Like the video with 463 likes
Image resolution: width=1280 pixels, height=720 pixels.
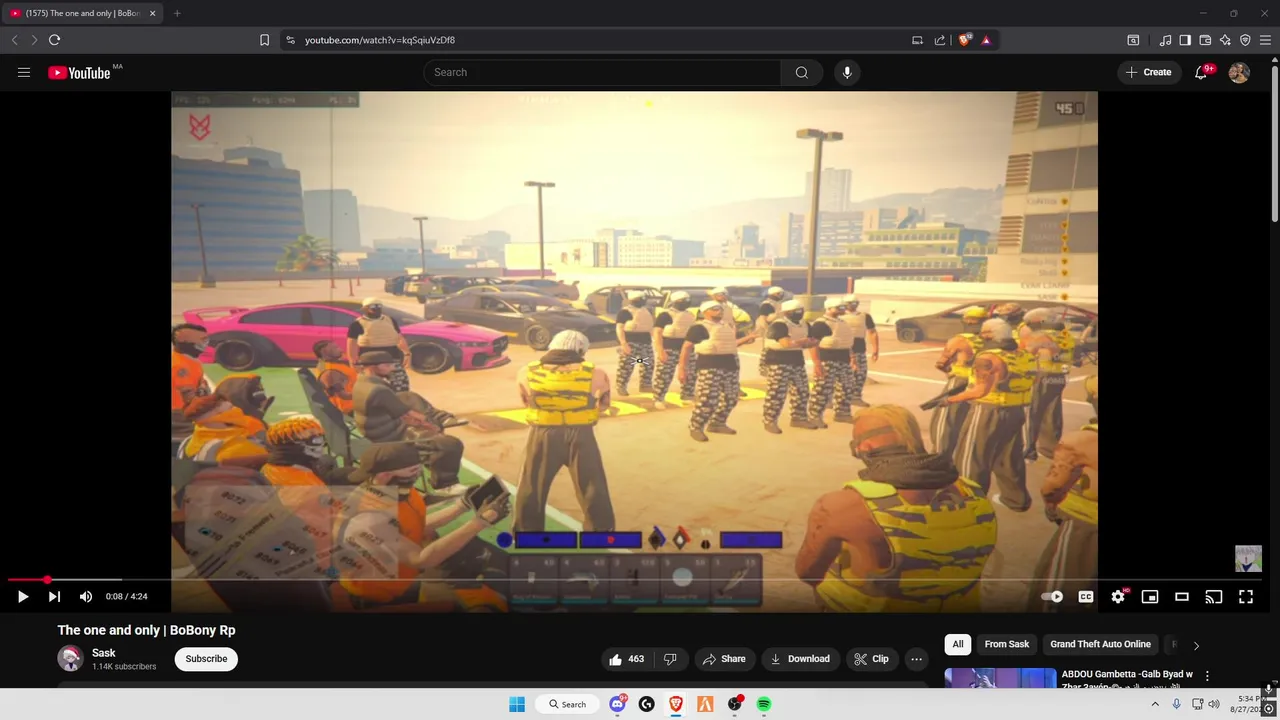click(x=627, y=659)
